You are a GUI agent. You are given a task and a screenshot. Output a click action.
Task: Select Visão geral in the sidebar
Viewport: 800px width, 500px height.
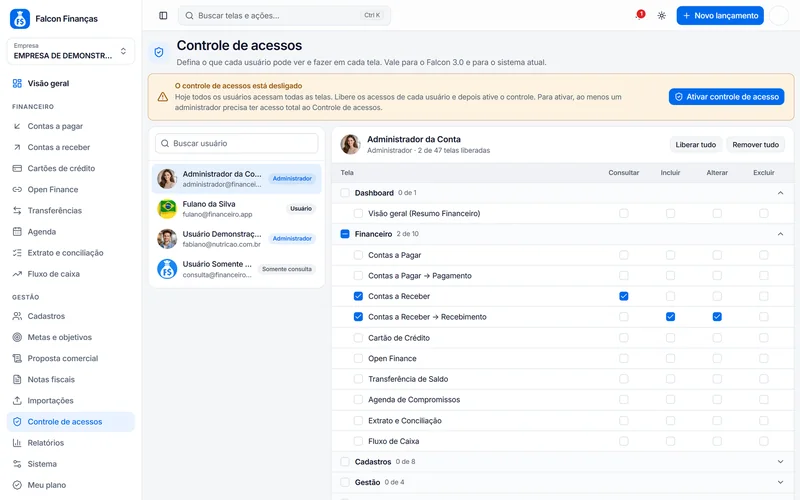(x=71, y=83)
